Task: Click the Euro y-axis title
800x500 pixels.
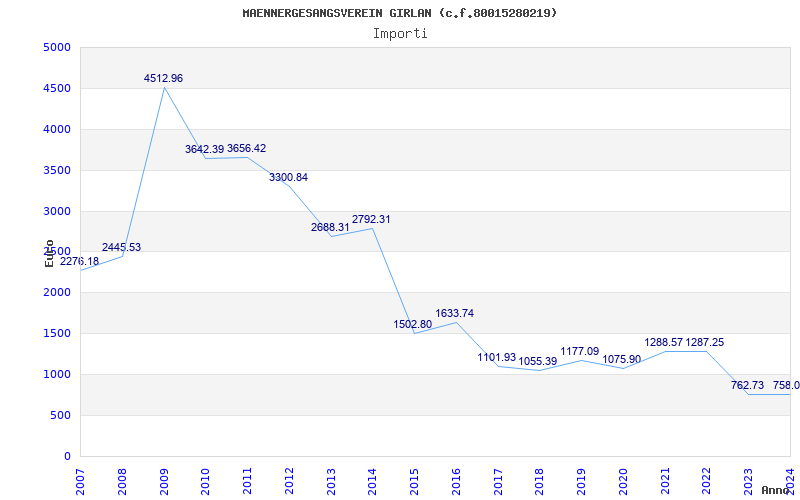Action: tap(49, 253)
